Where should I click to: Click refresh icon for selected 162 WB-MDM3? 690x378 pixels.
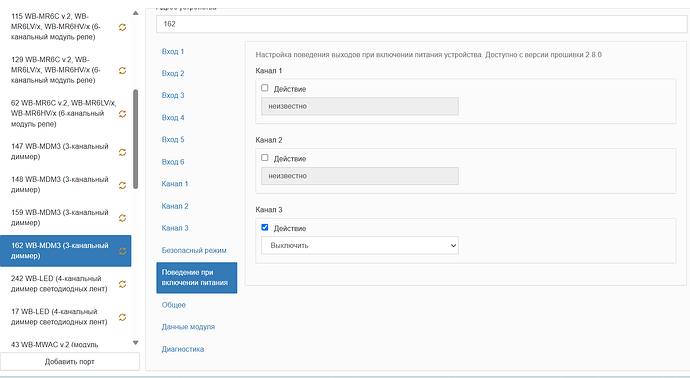122,251
